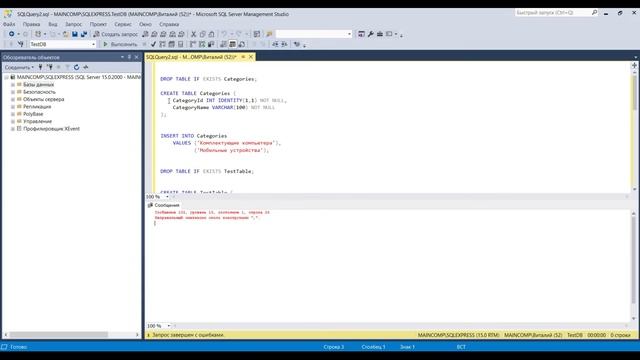Click the Navigate Backward icon
Screen dimensions: 640x360
[x=11, y=34]
